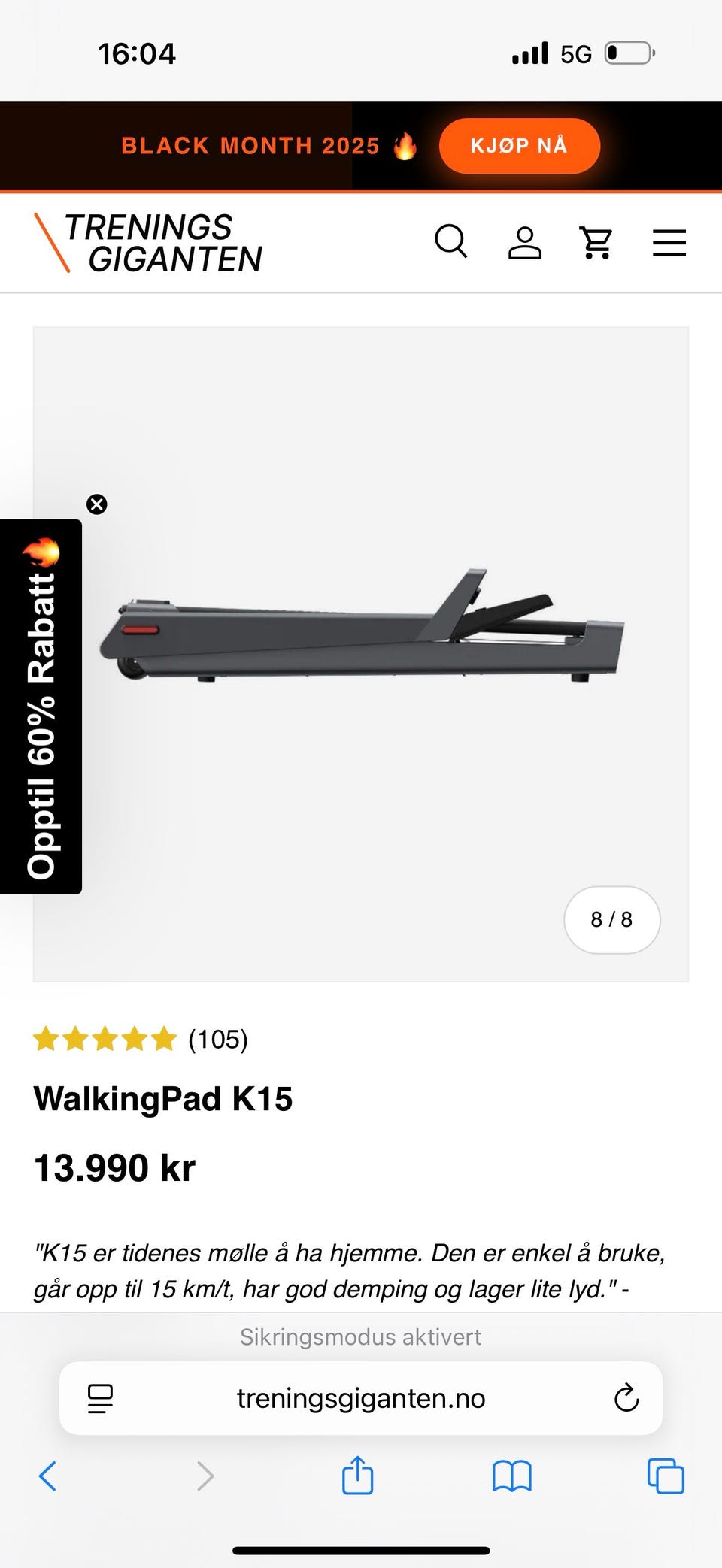This screenshot has height=1568, width=722.
Task: Go to the Treningsgiganten logo homepage
Action: [x=148, y=242]
